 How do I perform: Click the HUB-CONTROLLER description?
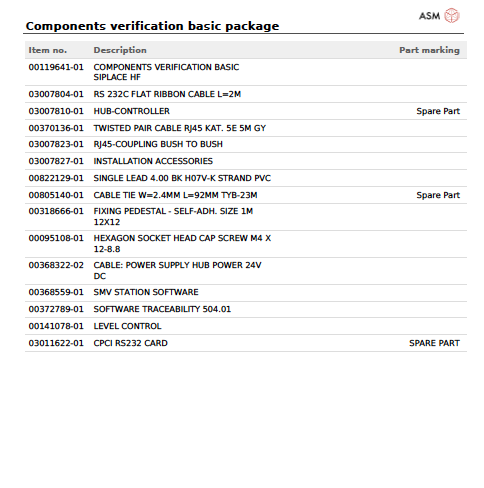[x=132, y=111]
